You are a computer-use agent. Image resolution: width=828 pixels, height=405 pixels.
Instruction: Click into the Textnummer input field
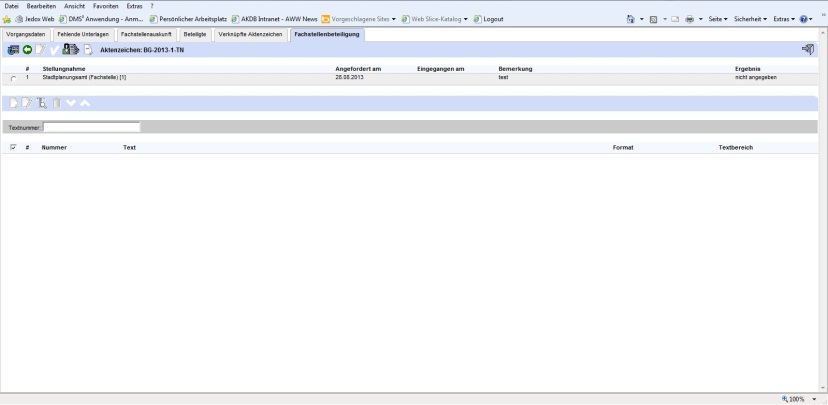tap(92, 128)
